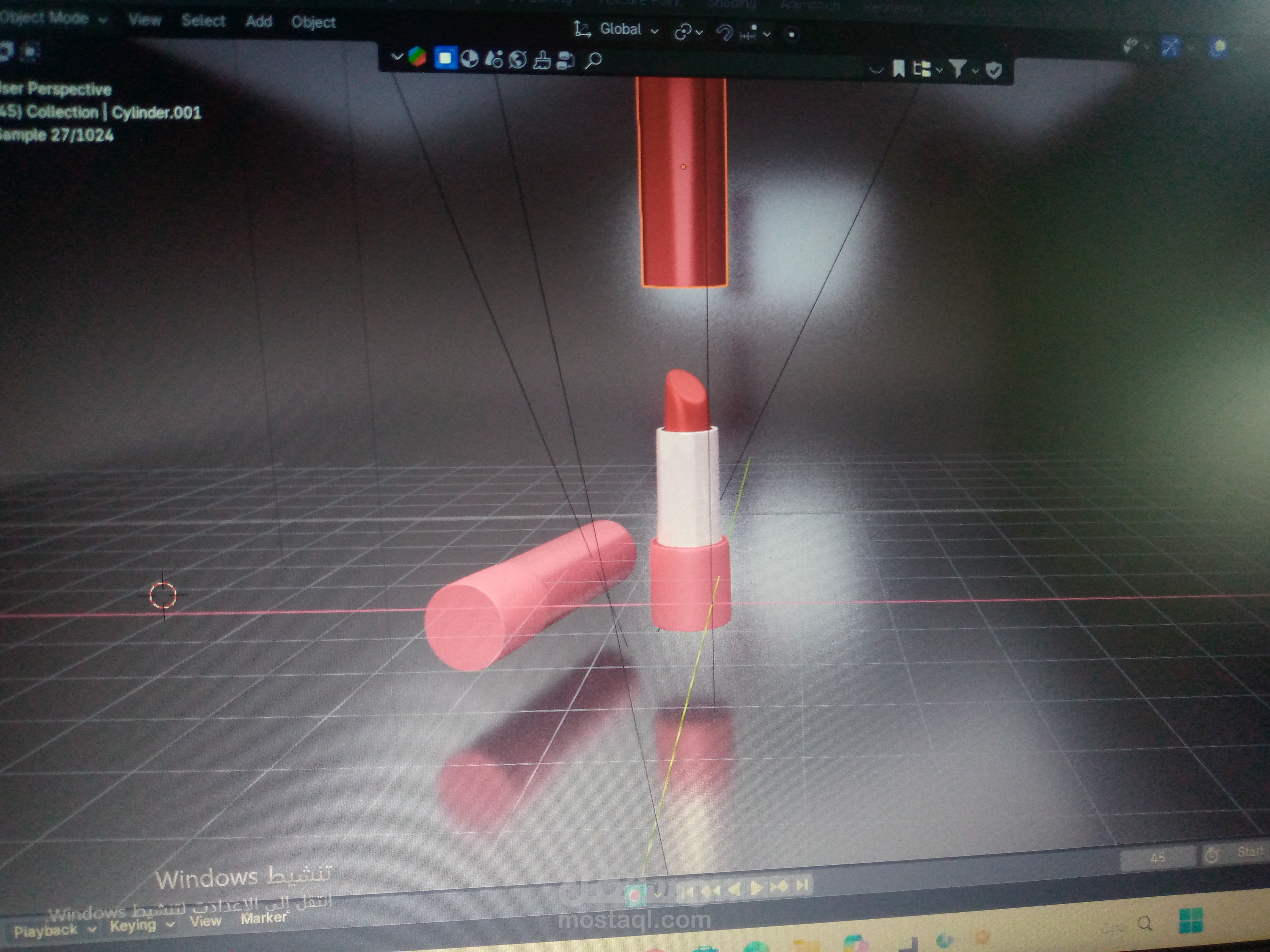
Task: Toggle the viewport gizmos button
Action: tap(1170, 47)
